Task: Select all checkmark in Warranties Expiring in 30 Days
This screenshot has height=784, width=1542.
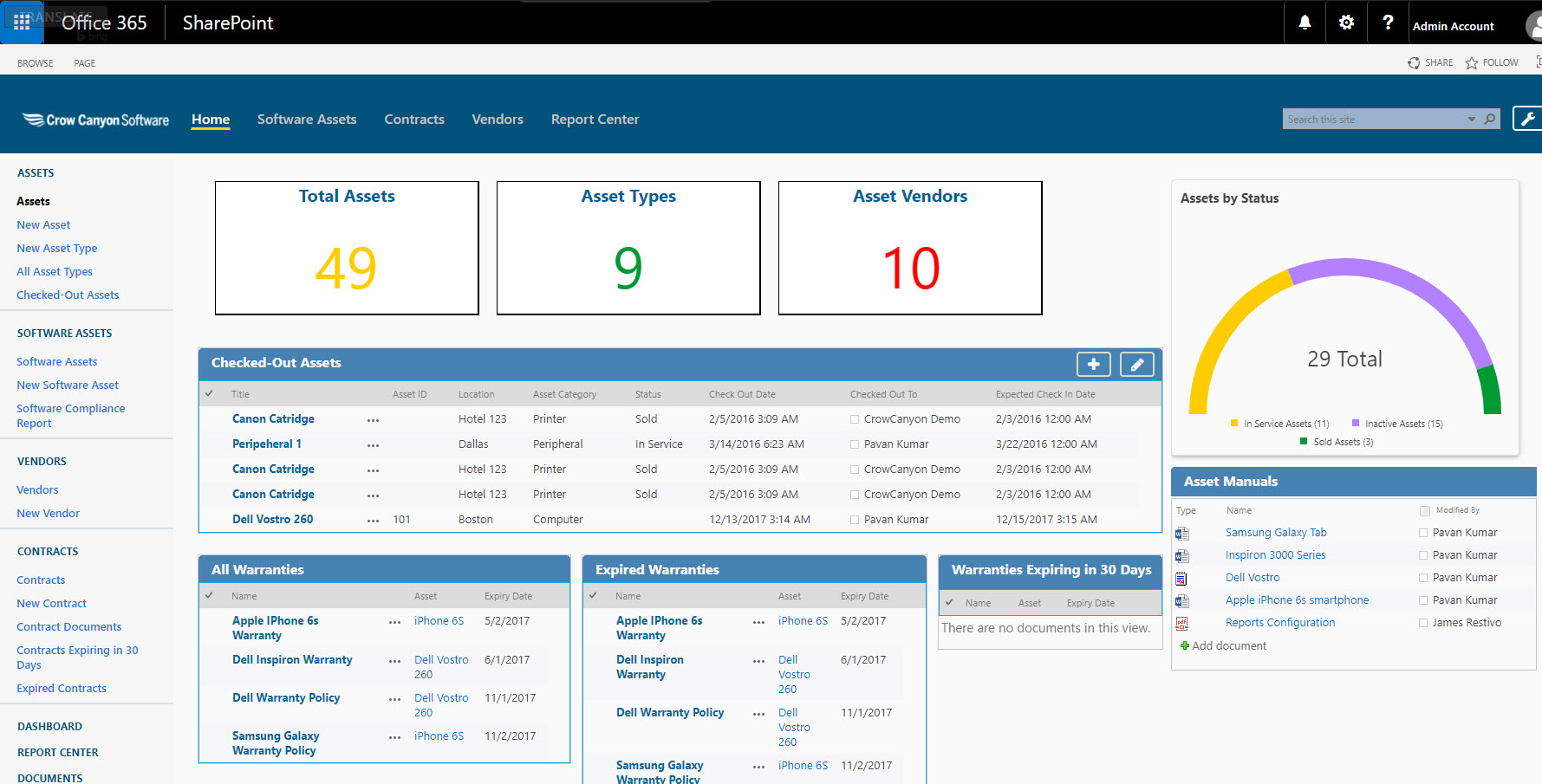Action: click(x=949, y=602)
